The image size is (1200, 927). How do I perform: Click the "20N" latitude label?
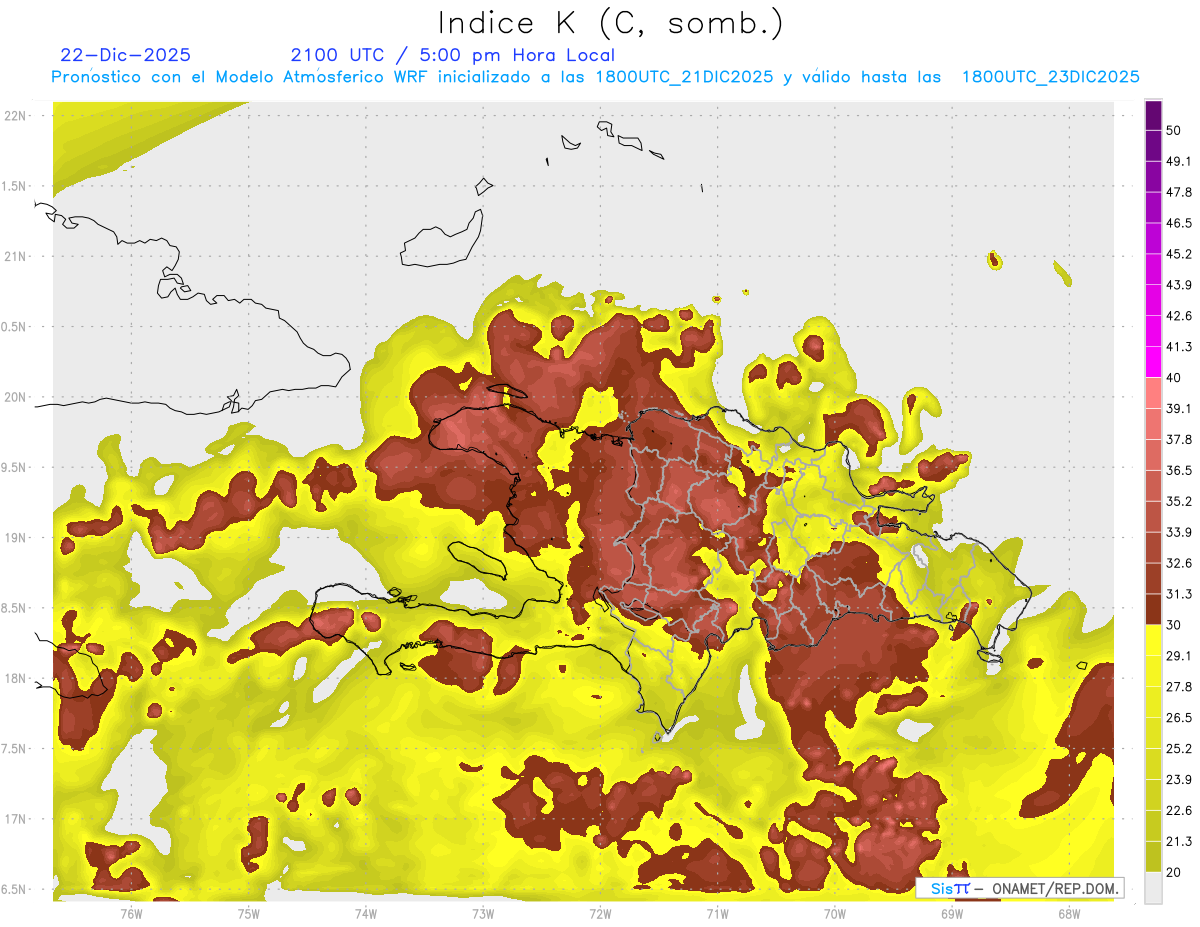click(15, 397)
